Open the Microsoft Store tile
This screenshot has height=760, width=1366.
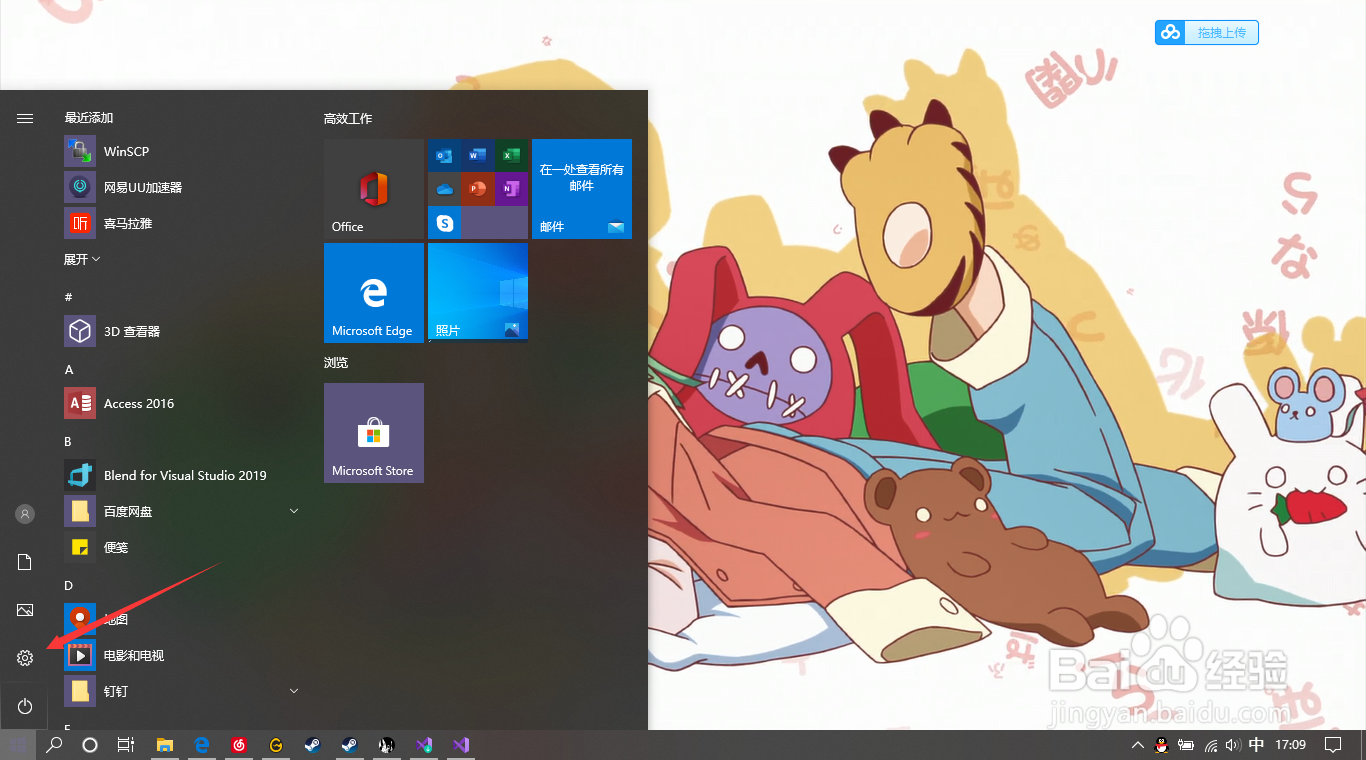pyautogui.click(x=374, y=433)
